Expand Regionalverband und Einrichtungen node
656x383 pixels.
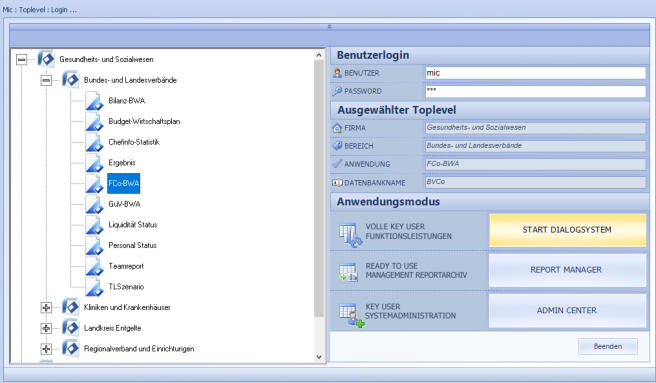click(46, 348)
